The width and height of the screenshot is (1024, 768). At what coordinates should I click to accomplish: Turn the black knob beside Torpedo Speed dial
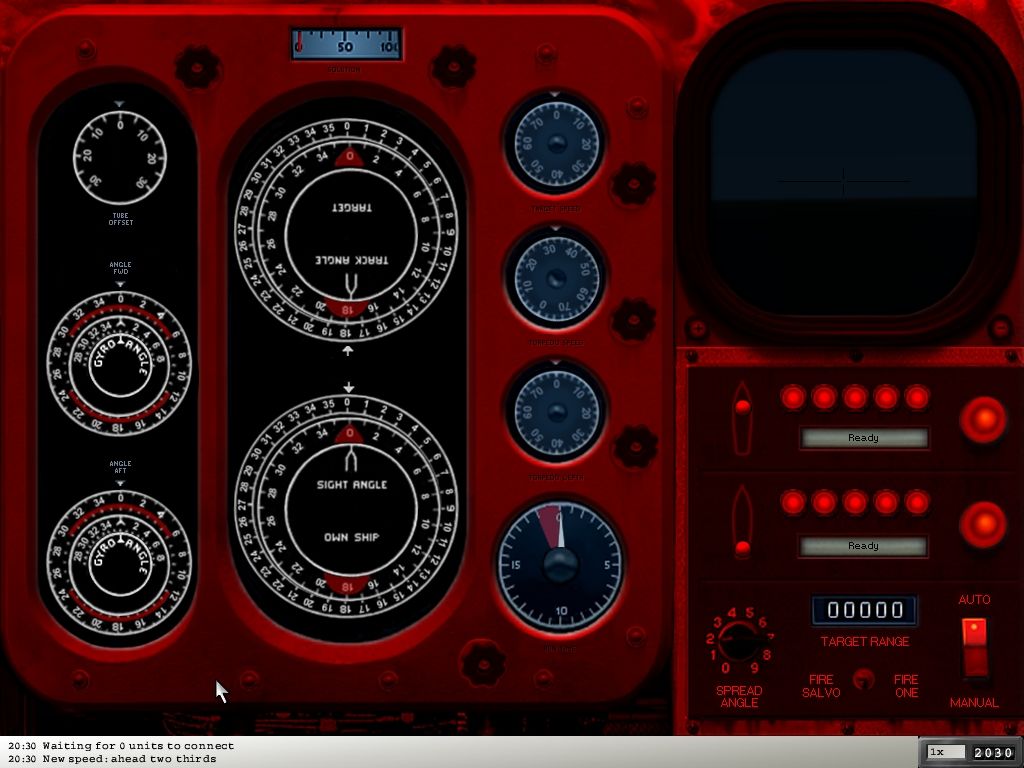633,319
